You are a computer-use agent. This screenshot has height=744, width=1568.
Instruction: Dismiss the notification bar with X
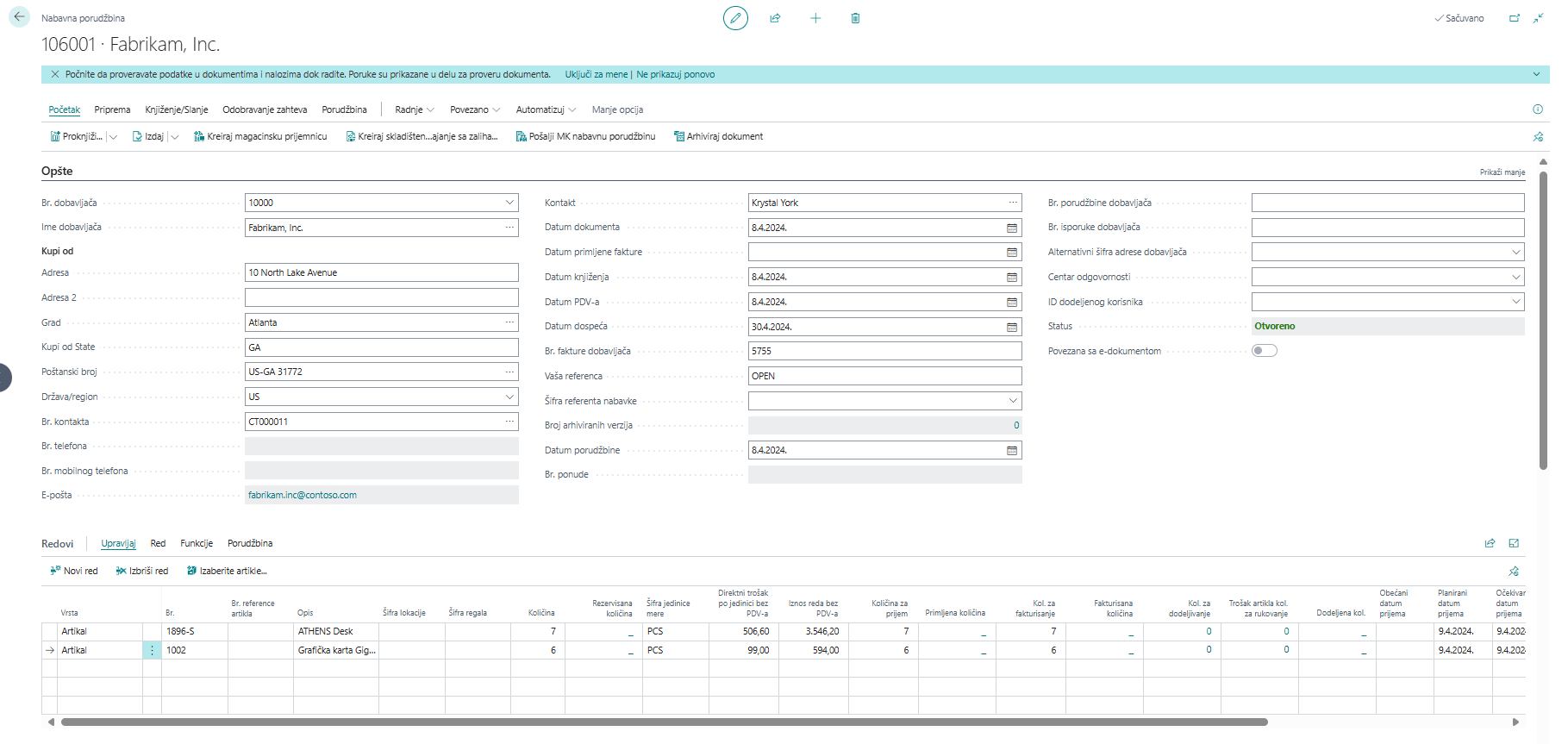[x=55, y=75]
